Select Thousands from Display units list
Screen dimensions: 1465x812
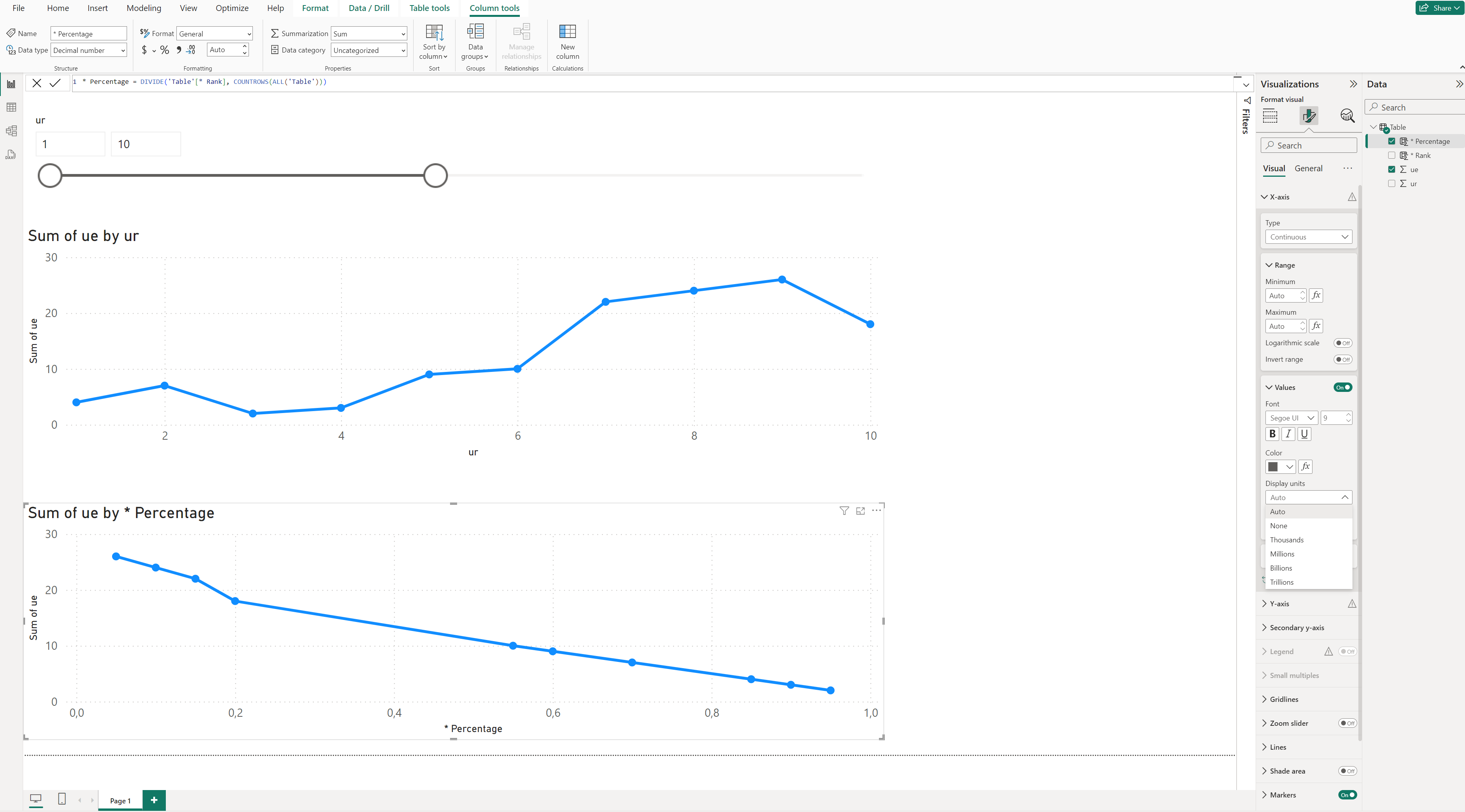click(1286, 540)
